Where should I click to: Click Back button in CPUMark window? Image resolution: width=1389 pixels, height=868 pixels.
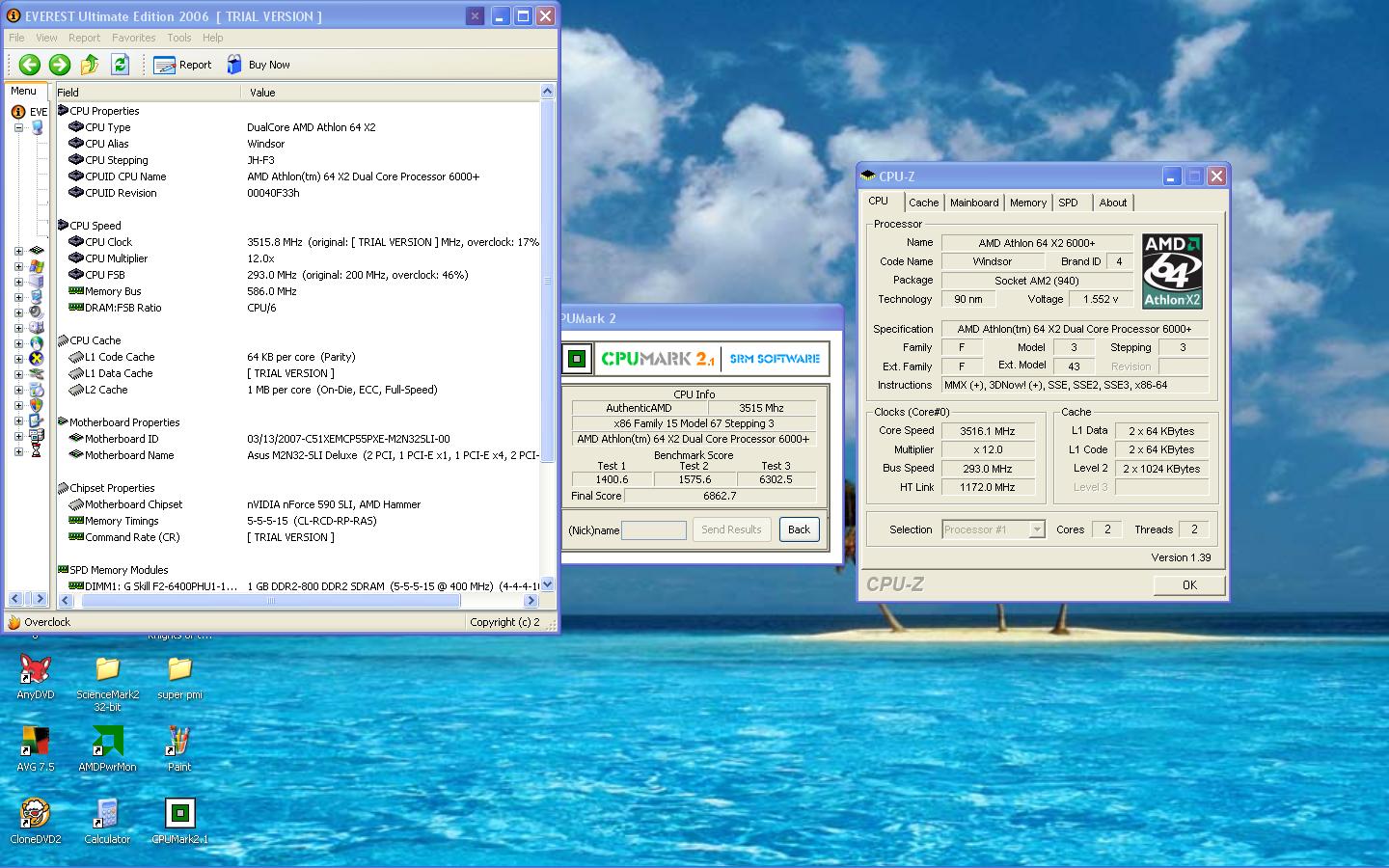click(x=800, y=529)
